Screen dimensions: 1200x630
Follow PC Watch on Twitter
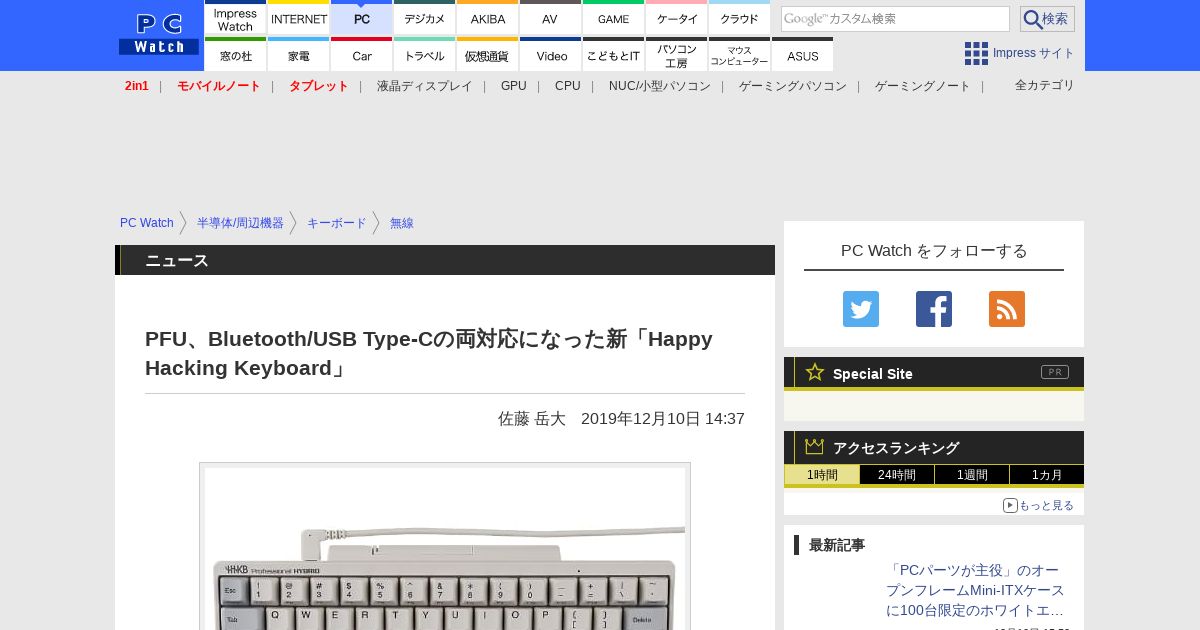pyautogui.click(x=861, y=309)
